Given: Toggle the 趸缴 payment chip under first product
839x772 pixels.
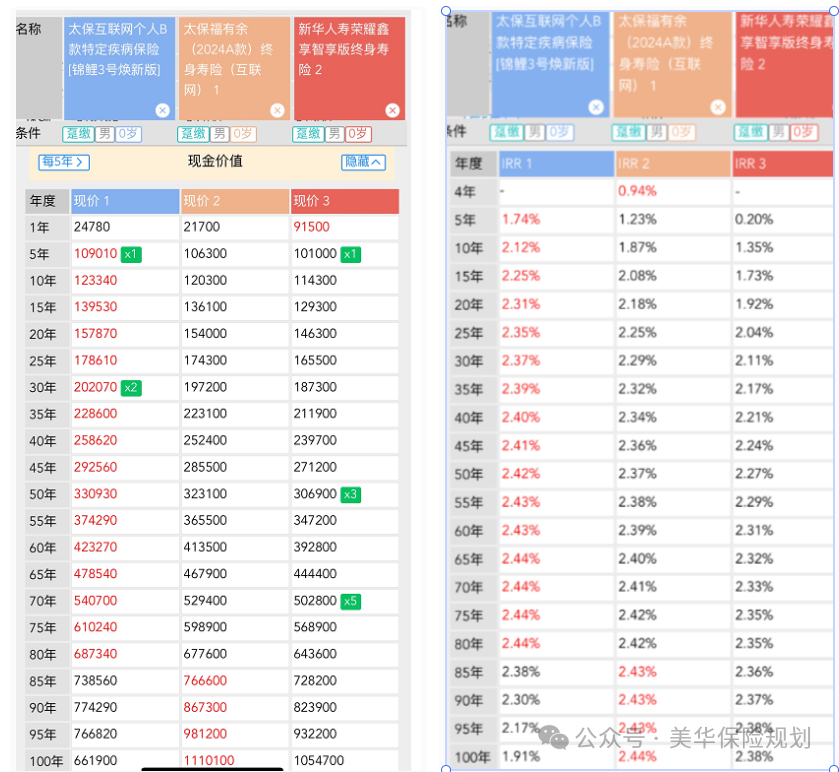Looking at the screenshot, I should click(x=80, y=132).
